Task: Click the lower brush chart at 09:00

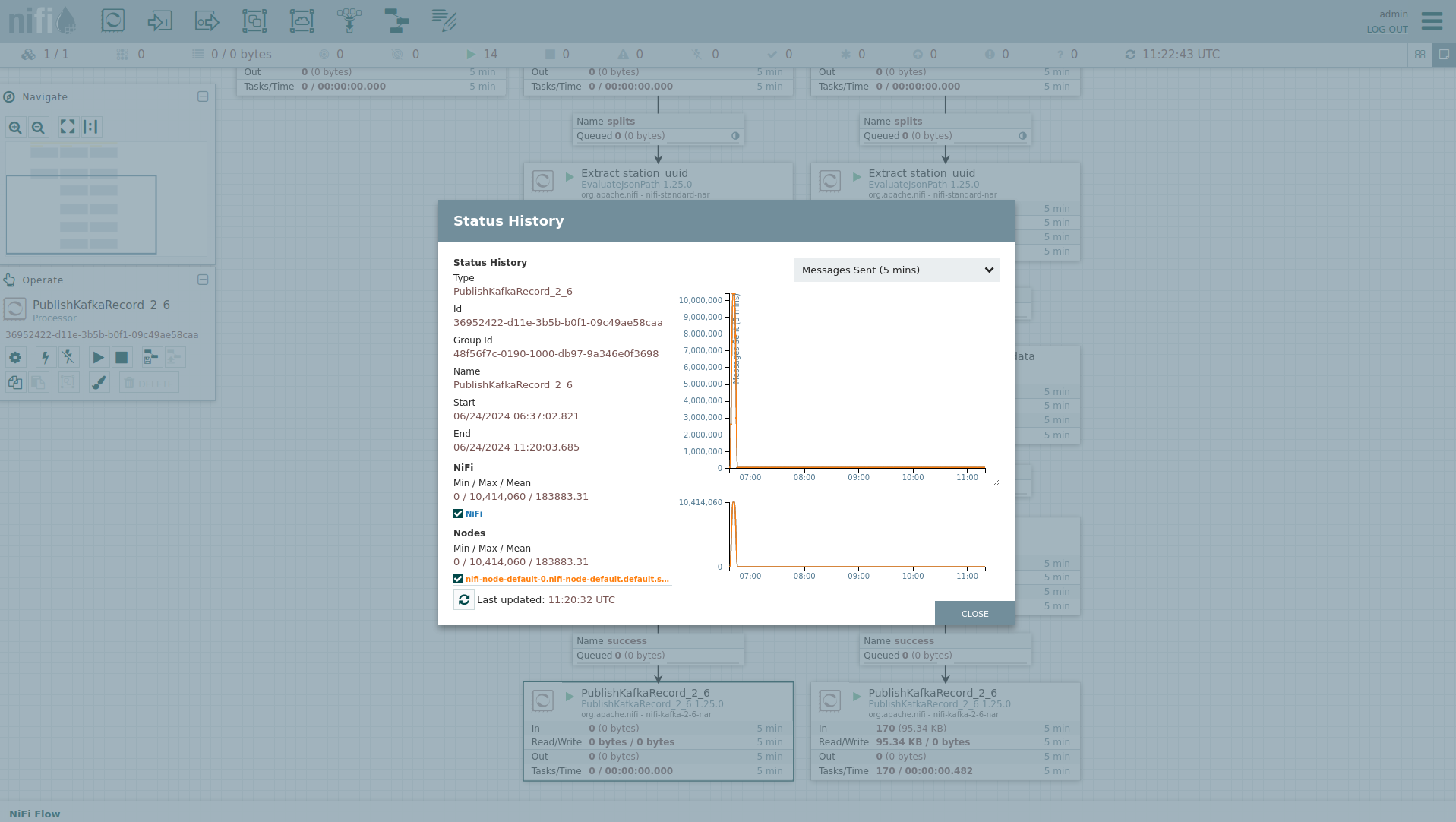Action: (x=858, y=539)
